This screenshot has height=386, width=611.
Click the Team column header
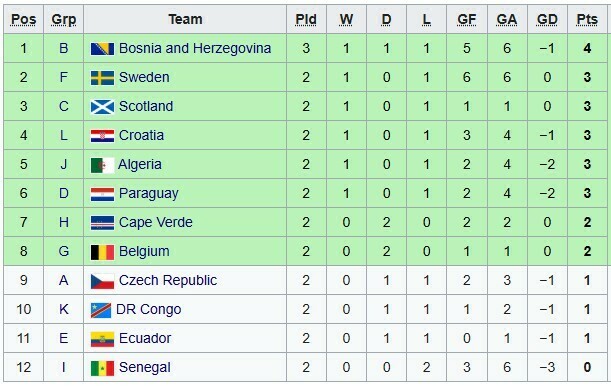[185, 19]
